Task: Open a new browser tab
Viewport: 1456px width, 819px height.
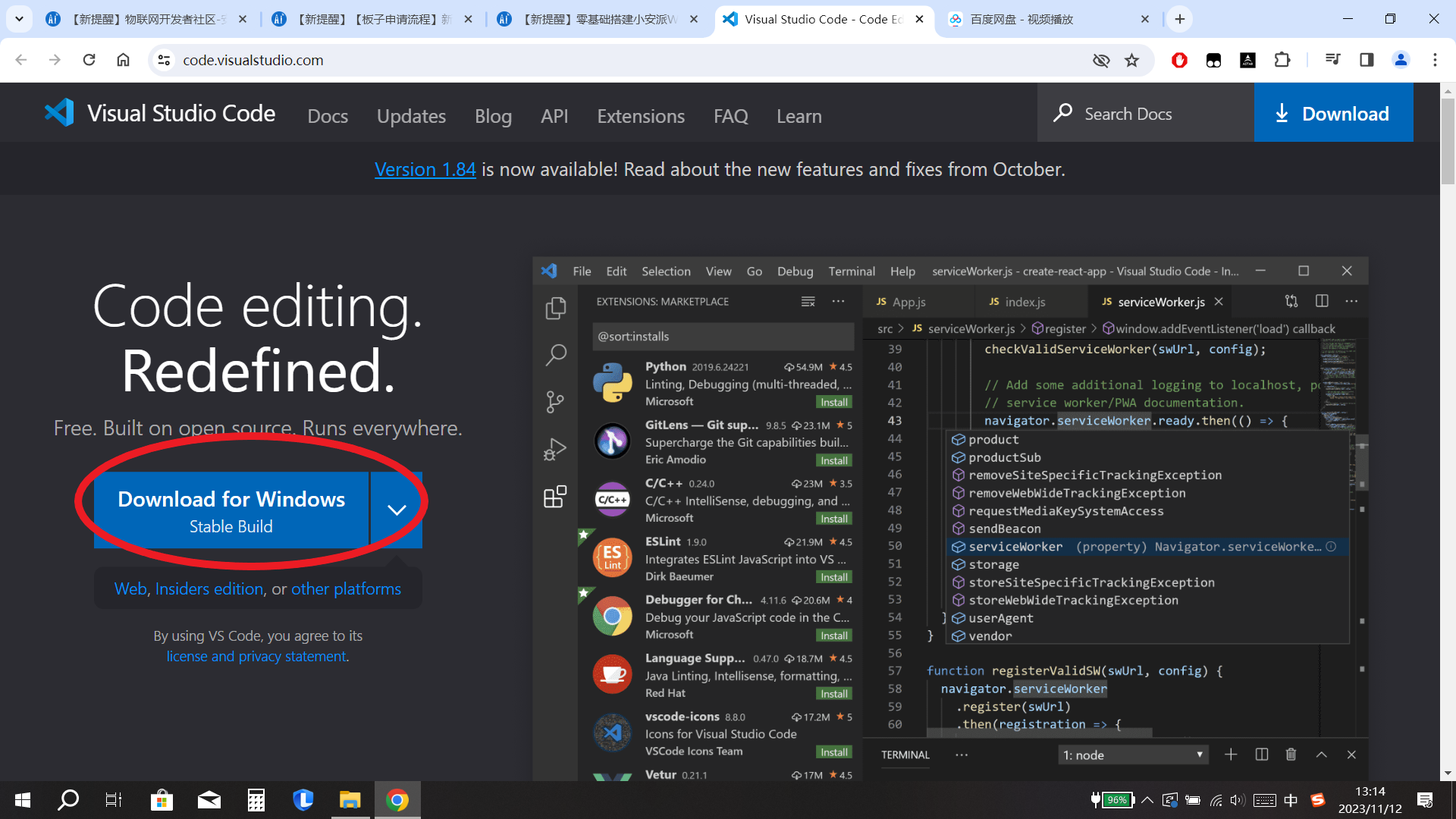Action: tap(1180, 19)
